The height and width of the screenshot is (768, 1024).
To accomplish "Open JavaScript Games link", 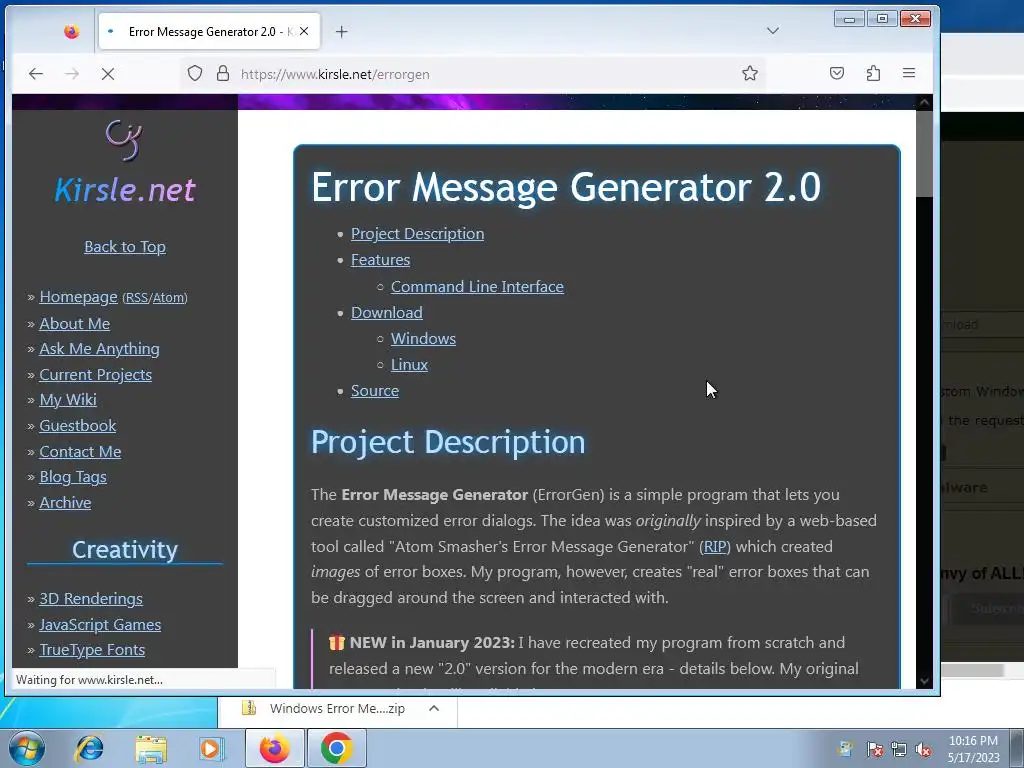I will tap(100, 625).
